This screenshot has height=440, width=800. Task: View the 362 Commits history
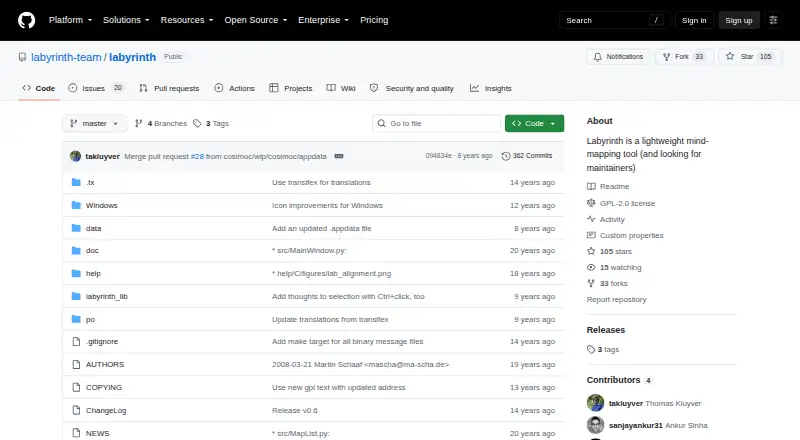(527, 156)
